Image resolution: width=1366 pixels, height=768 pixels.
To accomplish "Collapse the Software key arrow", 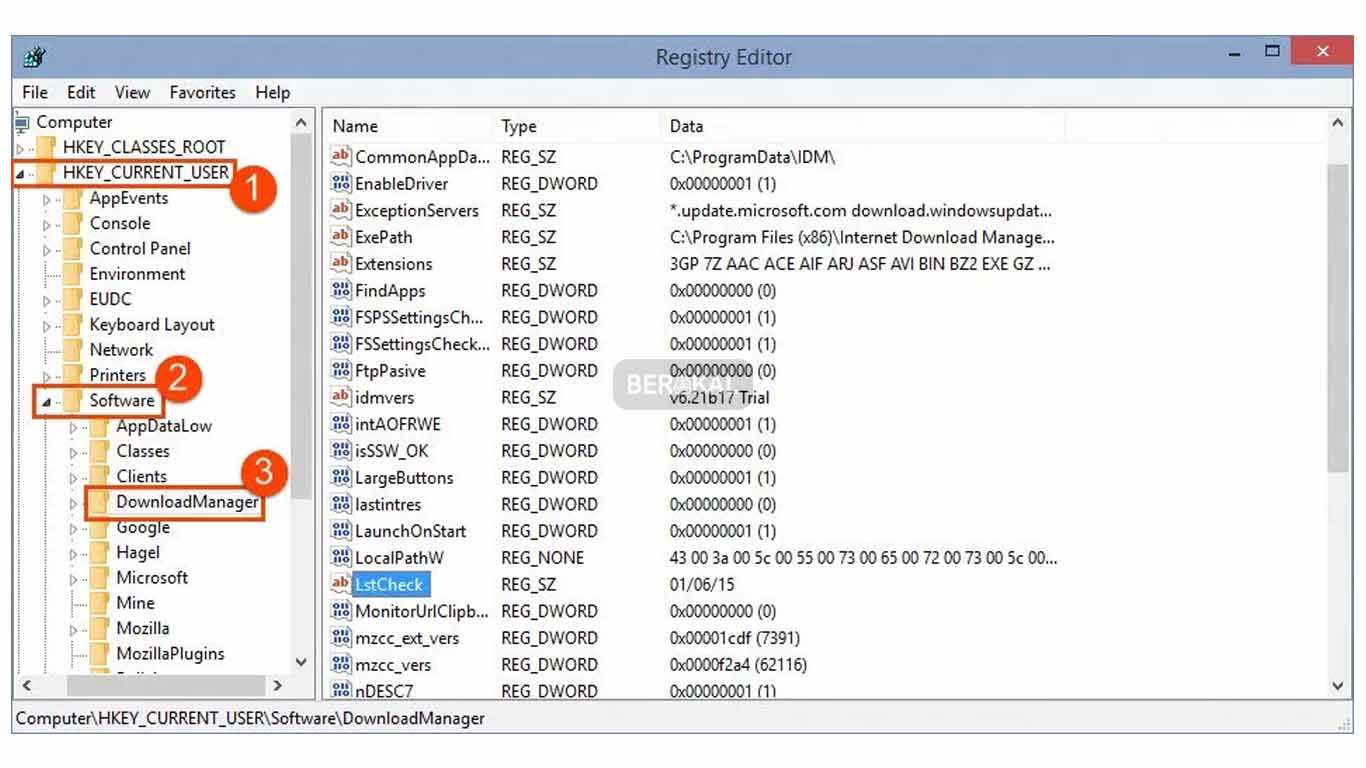I will [46, 402].
